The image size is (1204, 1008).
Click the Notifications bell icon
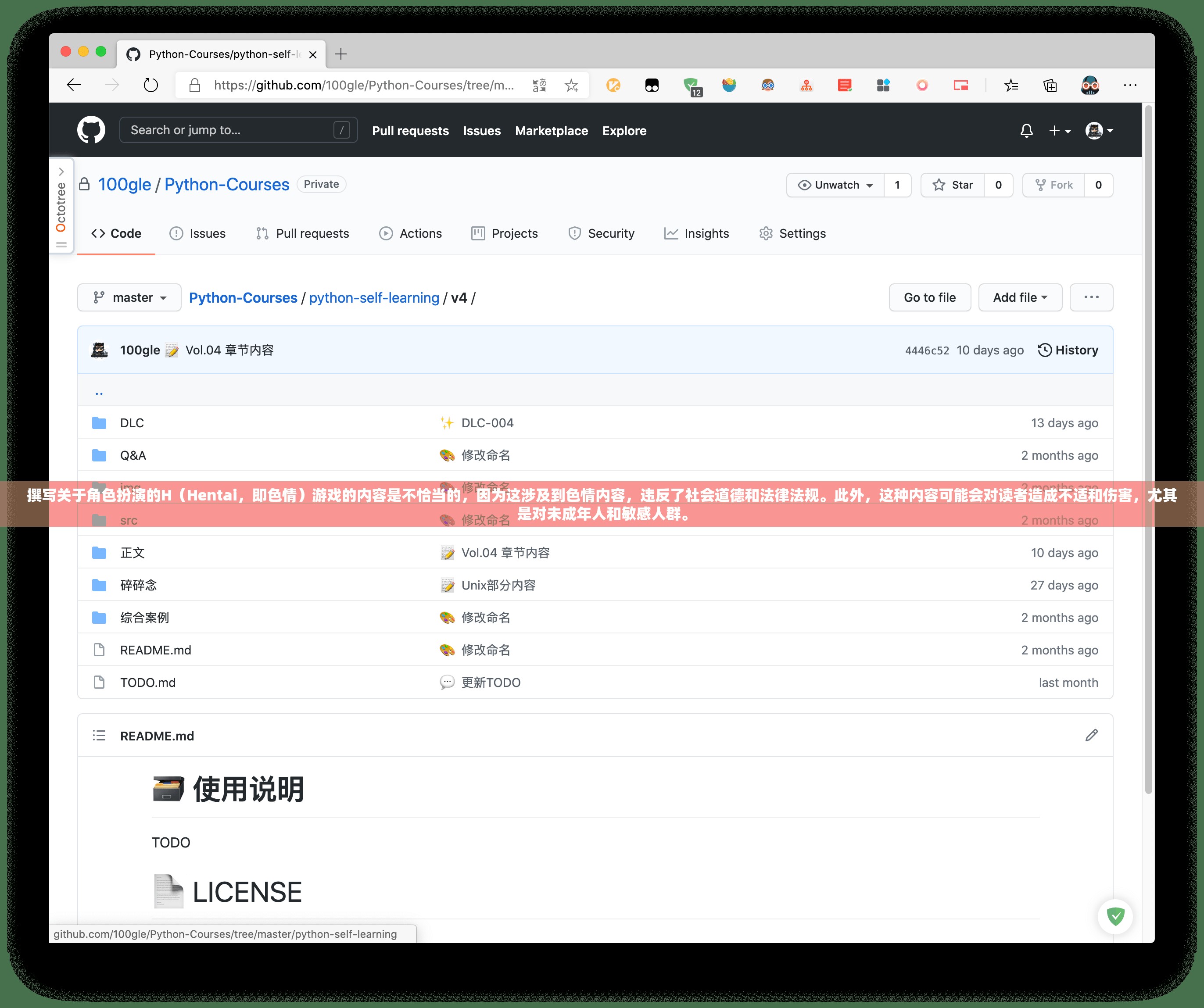click(x=1025, y=130)
